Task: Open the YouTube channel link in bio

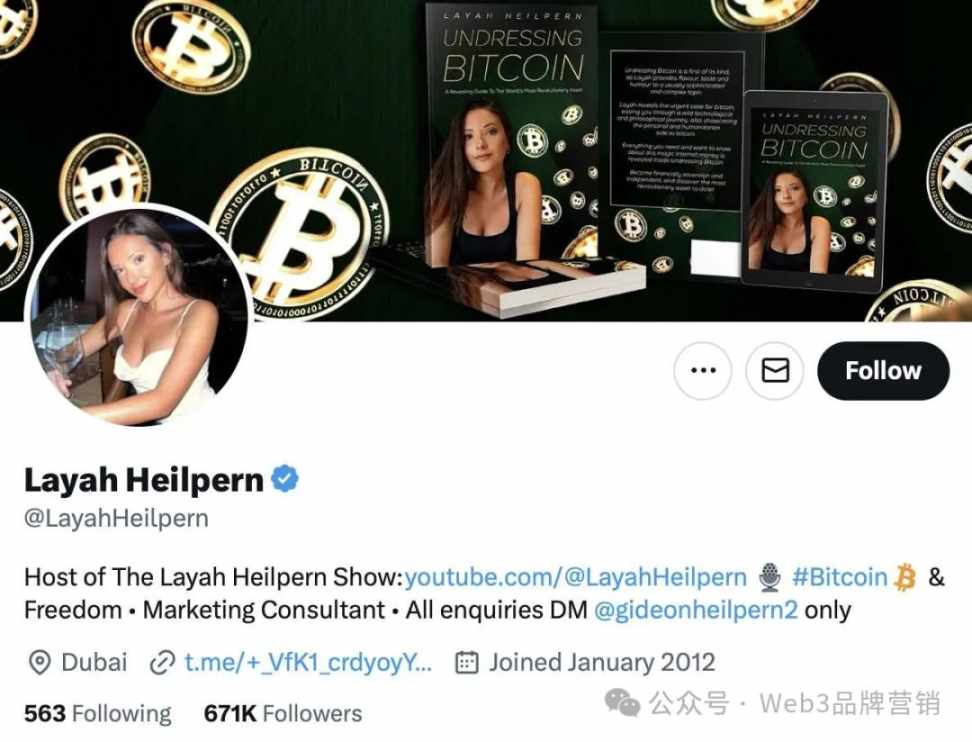Action: click(x=575, y=577)
